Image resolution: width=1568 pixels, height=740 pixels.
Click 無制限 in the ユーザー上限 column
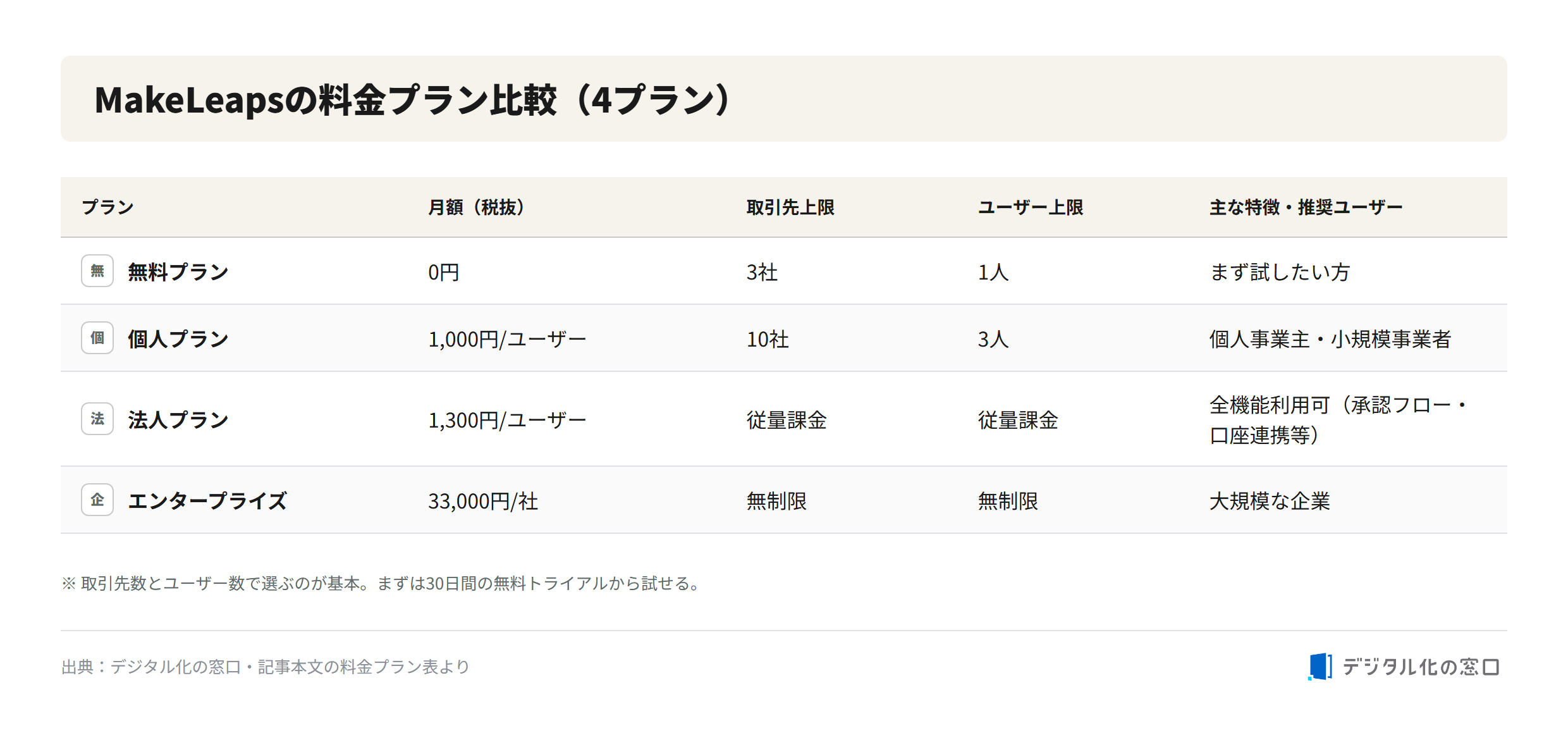tap(1008, 501)
